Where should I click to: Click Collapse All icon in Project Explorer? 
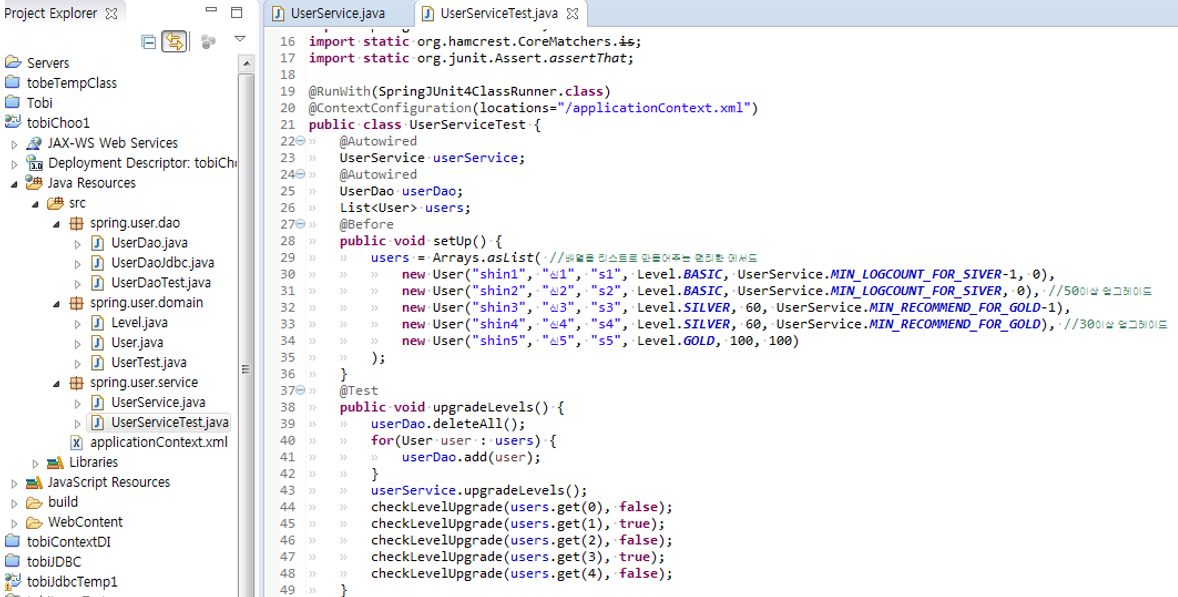coord(149,42)
